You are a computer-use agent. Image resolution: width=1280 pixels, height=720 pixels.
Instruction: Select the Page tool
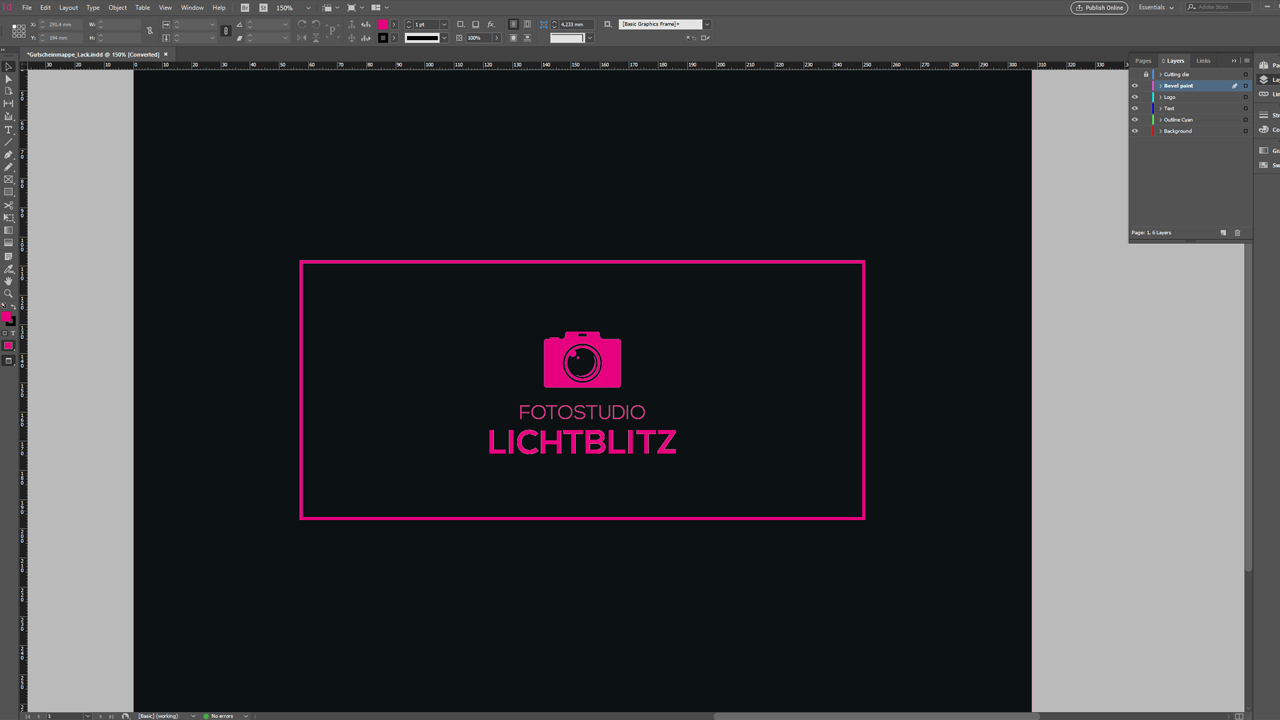click(x=9, y=91)
